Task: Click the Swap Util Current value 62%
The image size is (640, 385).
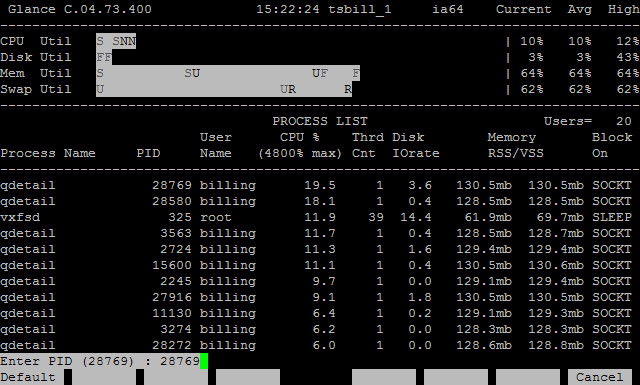Action: point(532,89)
